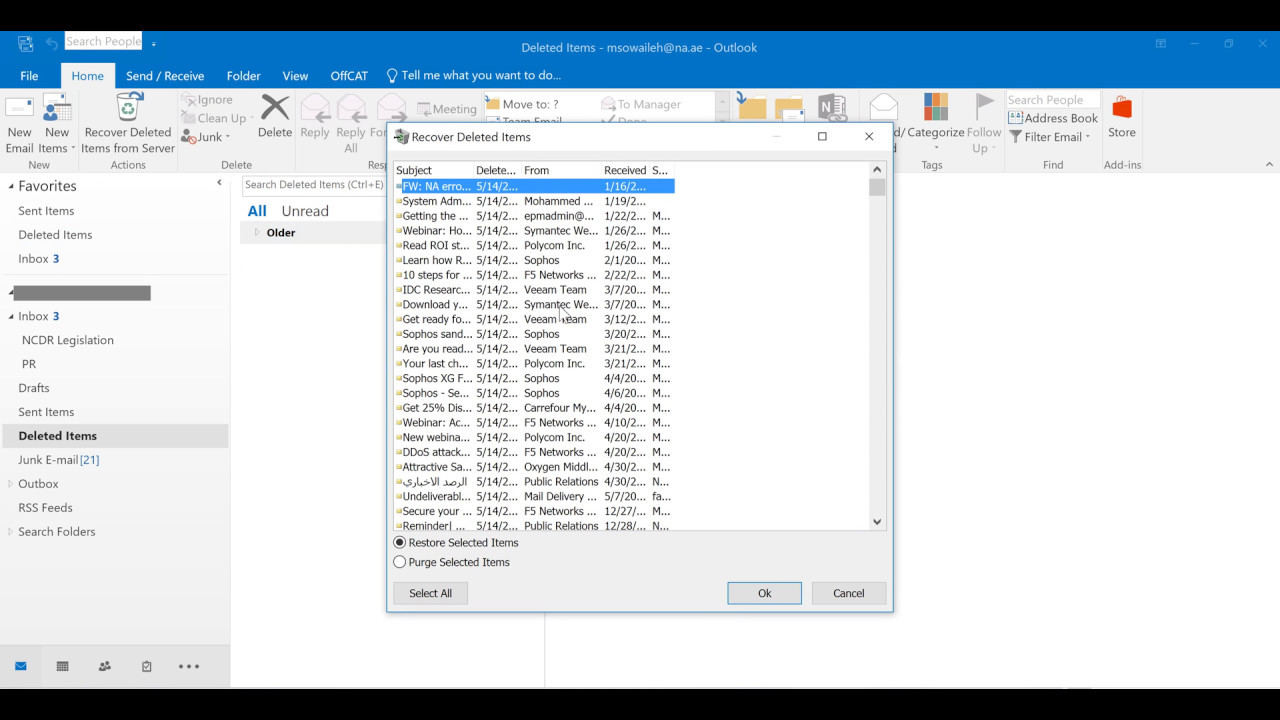Select Restore Selected Items radio button
Viewport: 1280px width, 720px height.
click(400, 543)
